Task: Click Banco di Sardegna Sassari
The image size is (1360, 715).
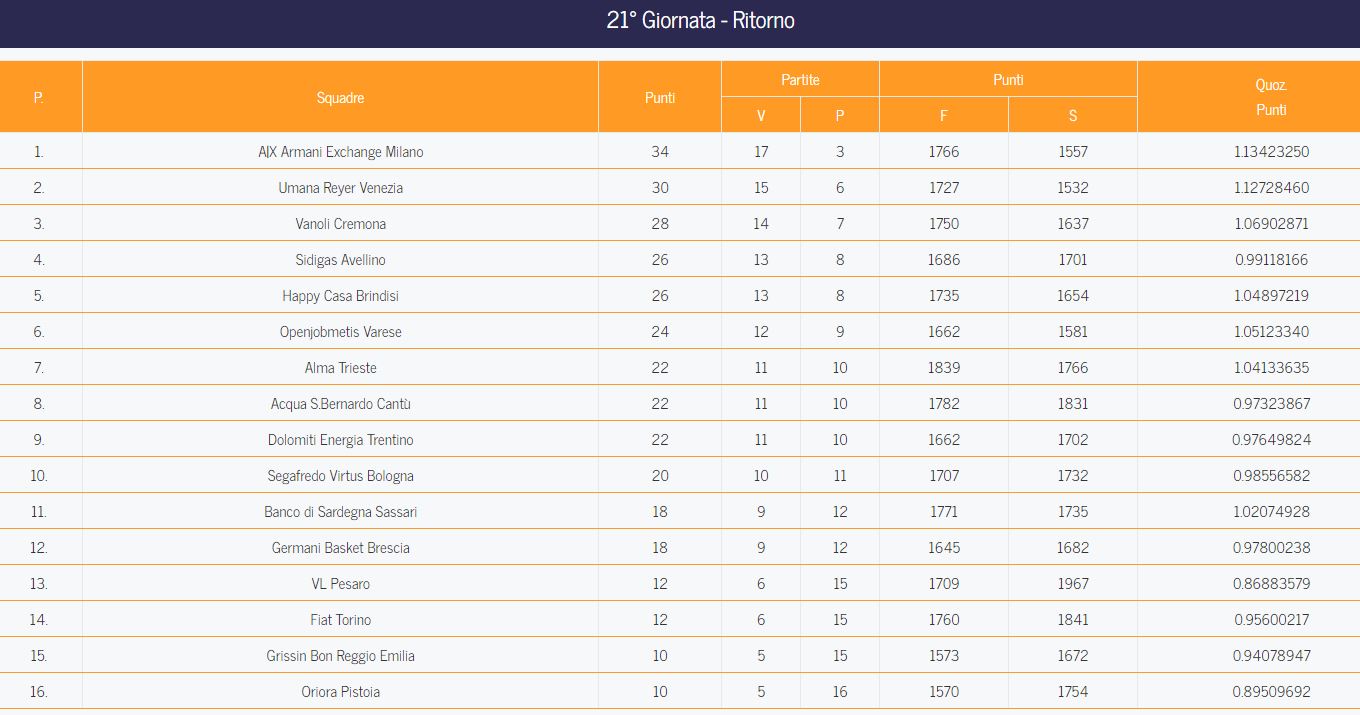Action: (341, 512)
